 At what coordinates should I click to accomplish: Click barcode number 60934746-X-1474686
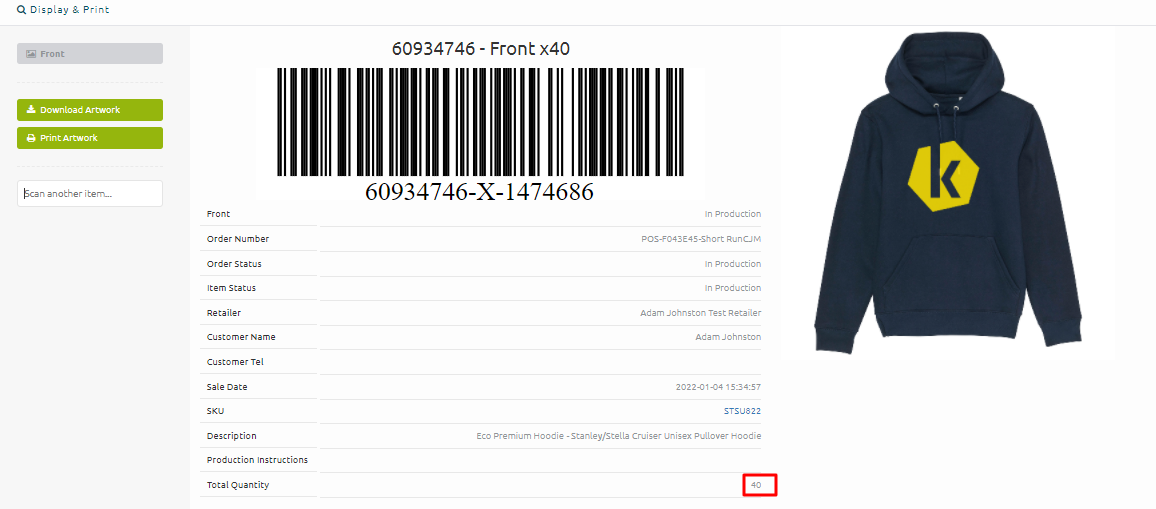[x=479, y=192]
